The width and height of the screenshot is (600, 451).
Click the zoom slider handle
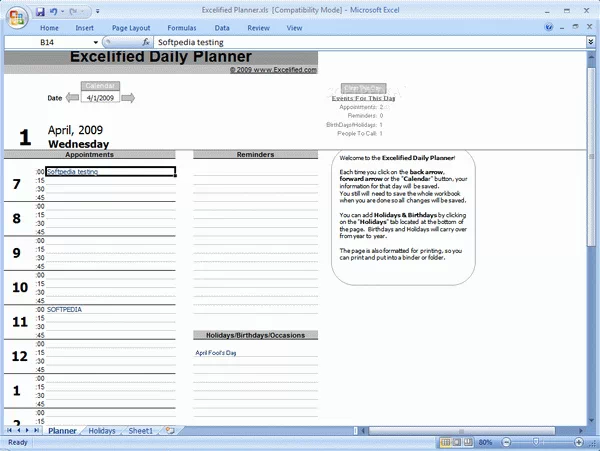tap(536, 442)
